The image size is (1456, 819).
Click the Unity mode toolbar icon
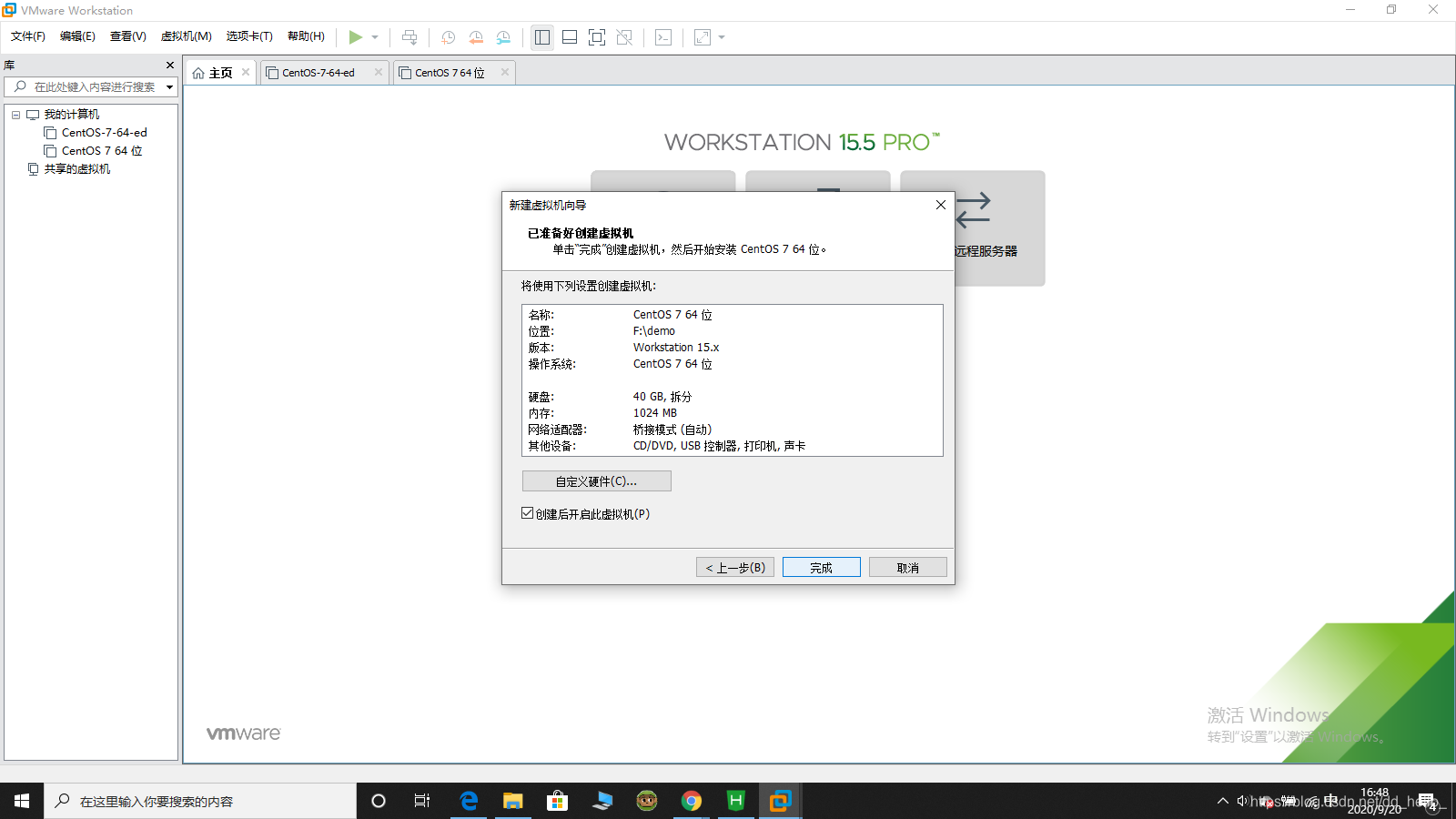pos(624,37)
